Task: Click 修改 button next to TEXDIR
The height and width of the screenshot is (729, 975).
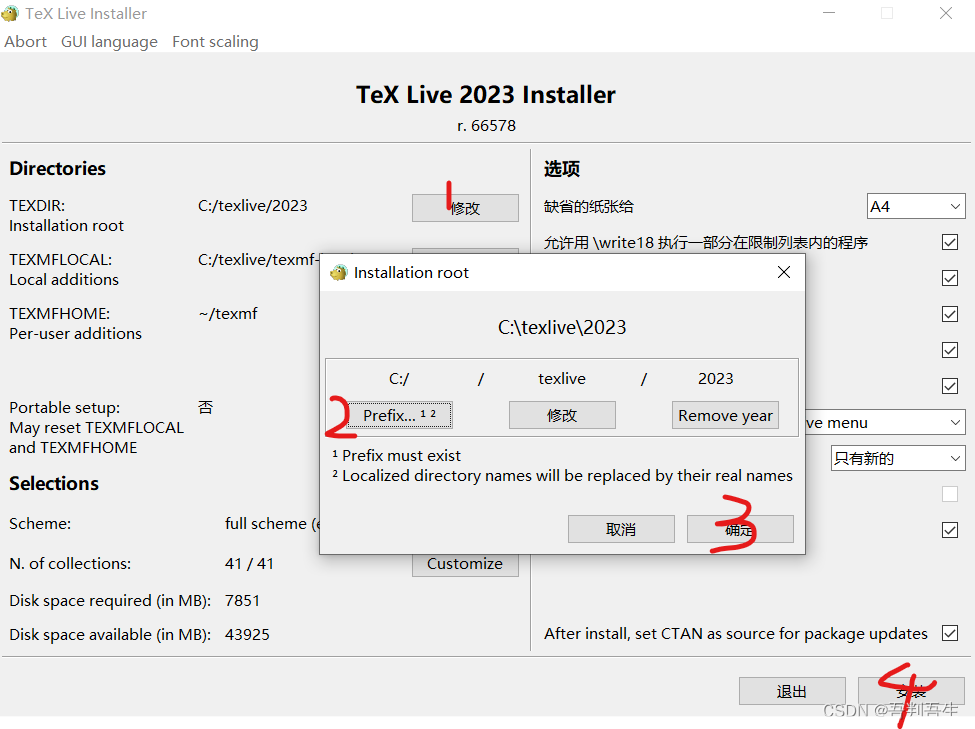Action: point(465,208)
